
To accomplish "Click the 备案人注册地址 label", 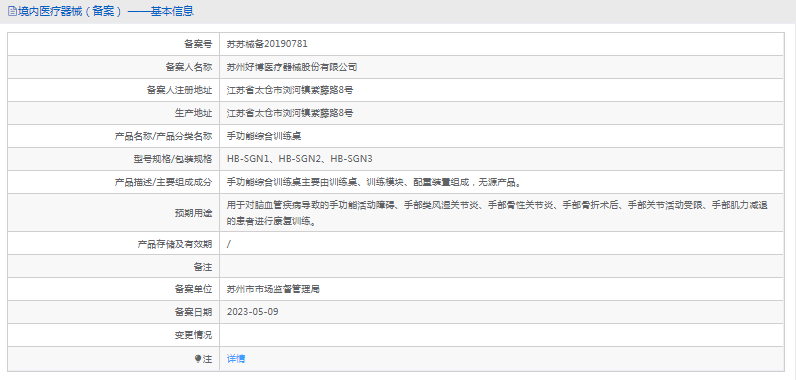I will (179, 90).
